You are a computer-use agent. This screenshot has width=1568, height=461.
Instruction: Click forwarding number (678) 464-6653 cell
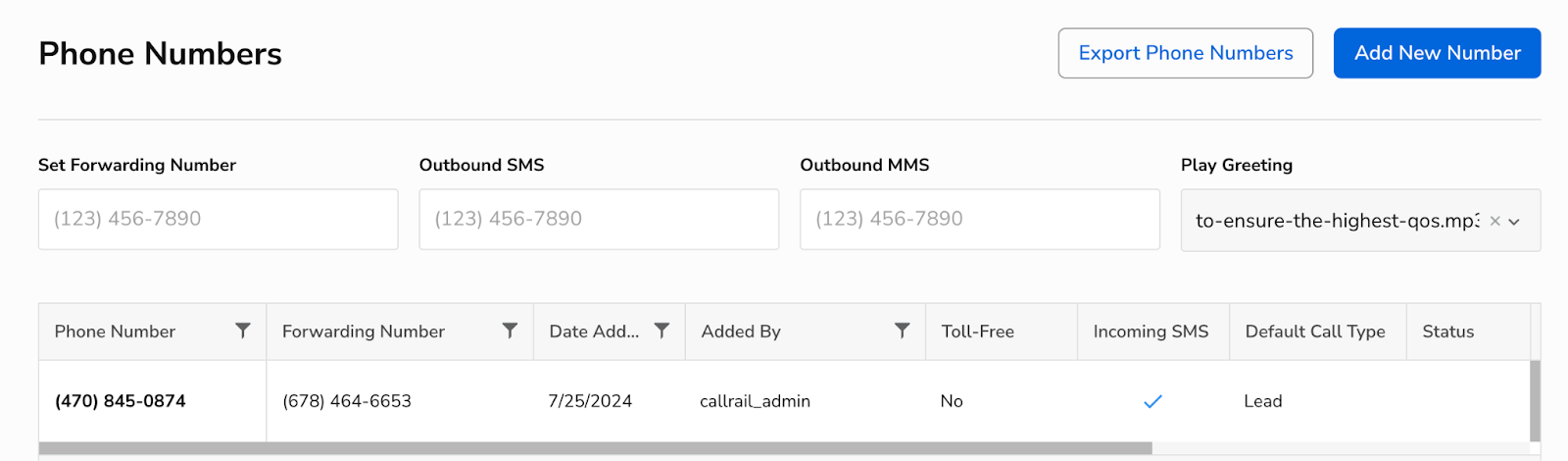[347, 401]
